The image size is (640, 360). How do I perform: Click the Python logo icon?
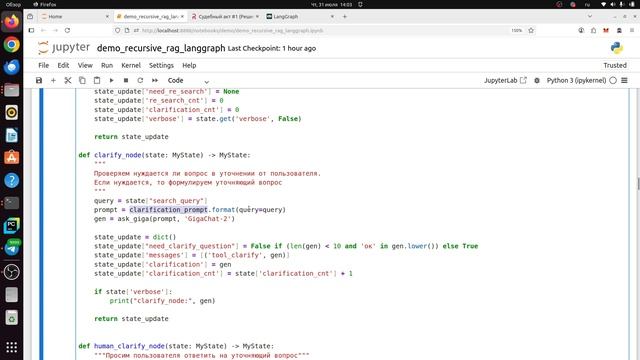point(617,48)
